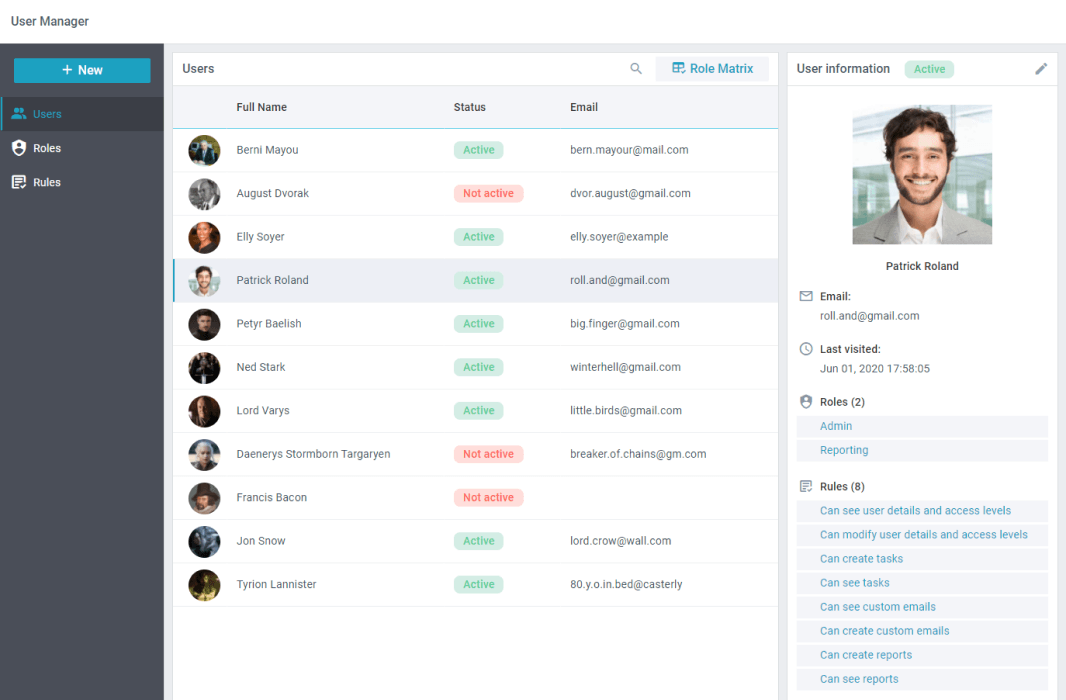Open rule 'Can modify user details and access levels'
Image resolution: width=1066 pixels, height=700 pixels.
pos(922,535)
